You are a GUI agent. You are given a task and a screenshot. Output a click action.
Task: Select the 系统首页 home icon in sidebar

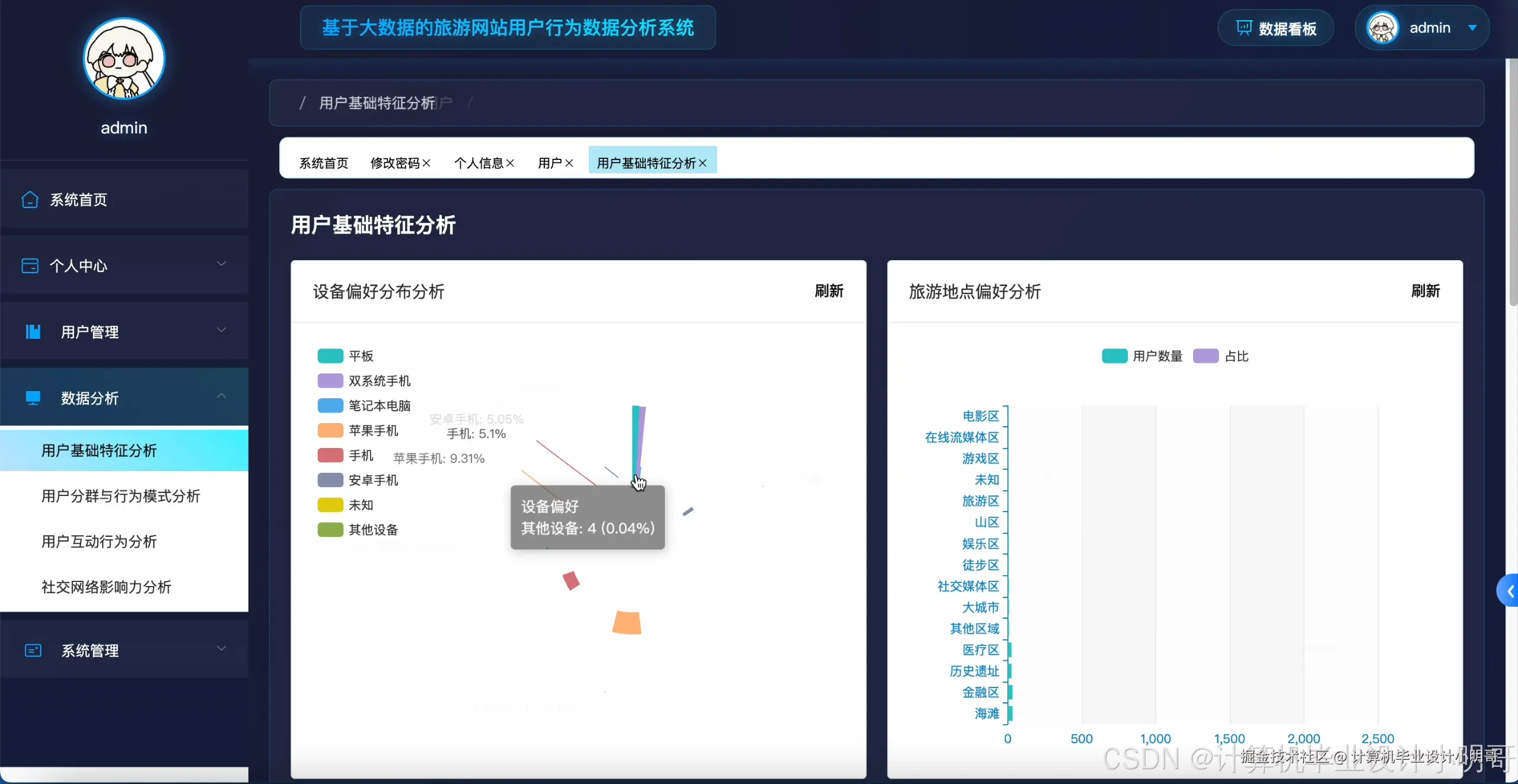[29, 200]
